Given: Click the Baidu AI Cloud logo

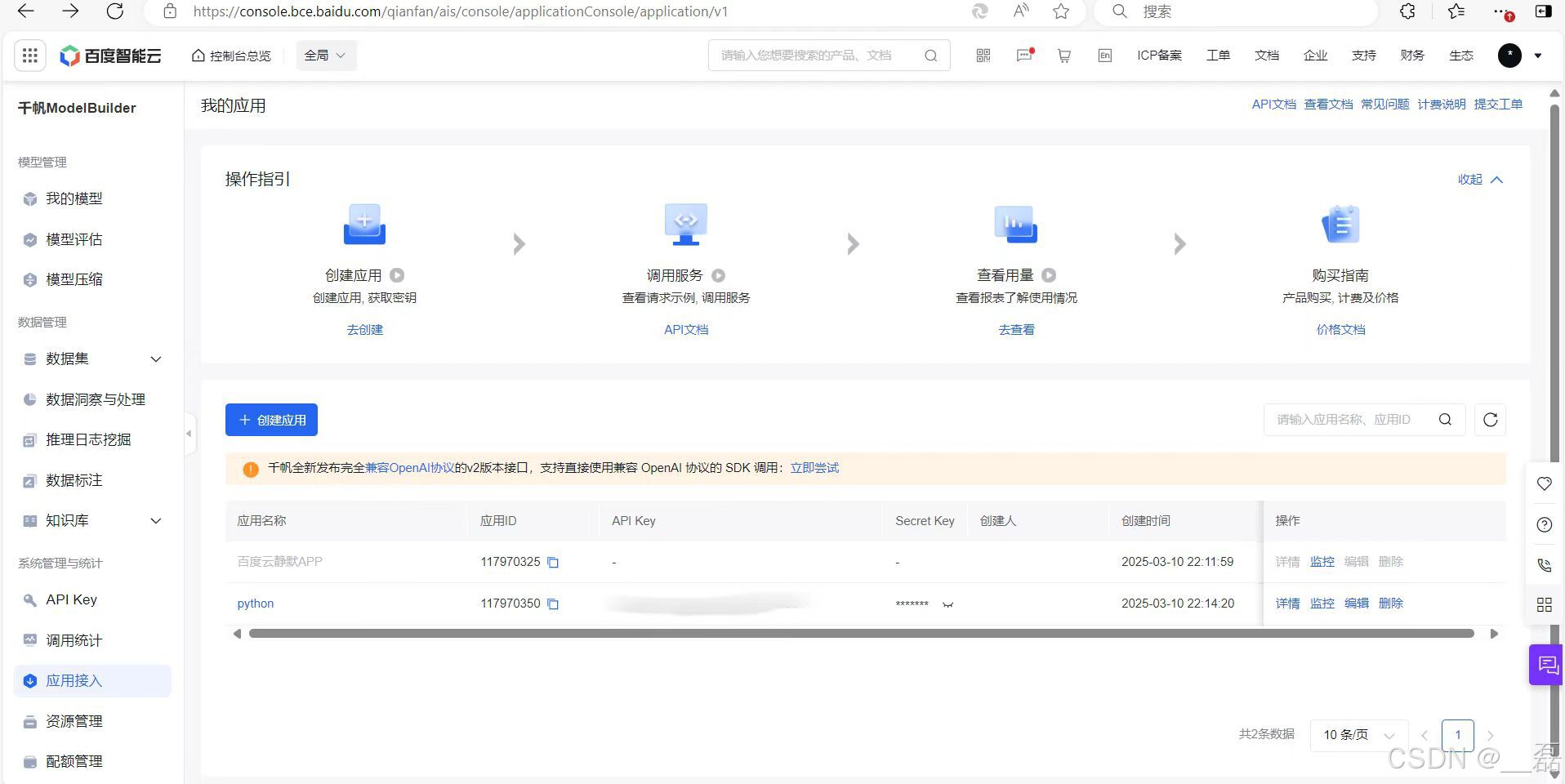Looking at the screenshot, I should pyautogui.click(x=110, y=56).
